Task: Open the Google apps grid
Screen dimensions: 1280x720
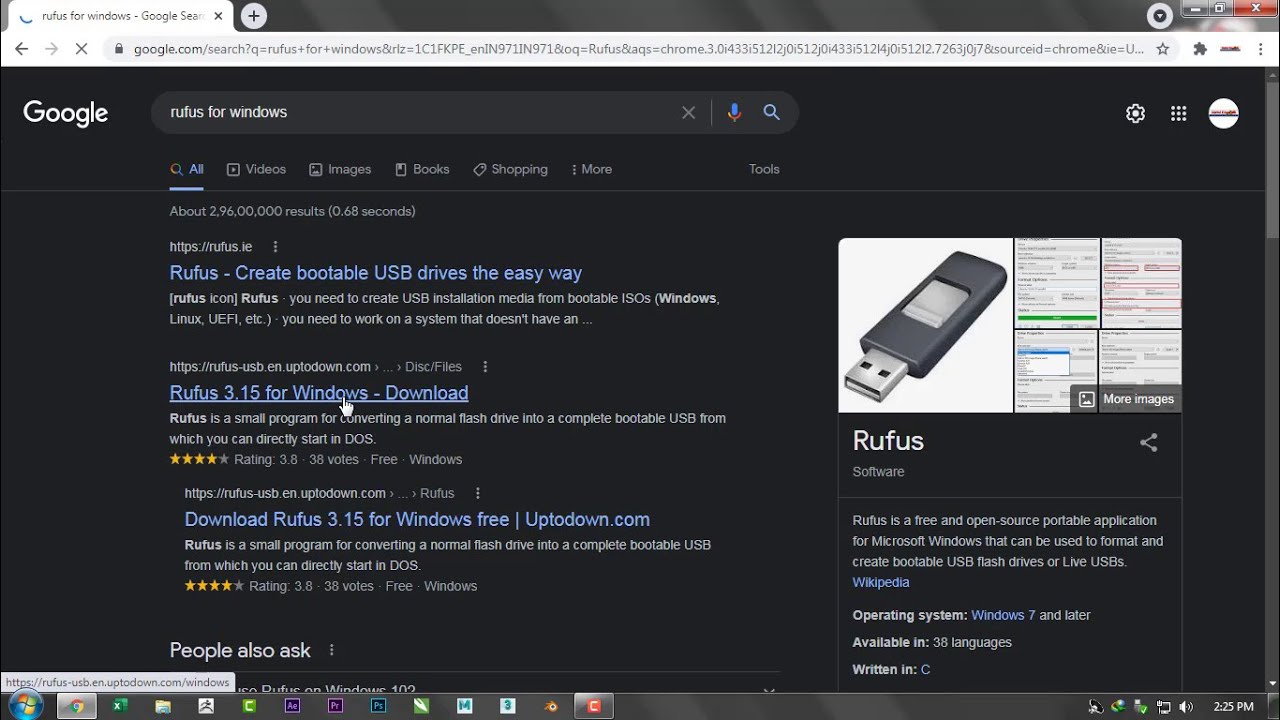Action: coord(1179,113)
